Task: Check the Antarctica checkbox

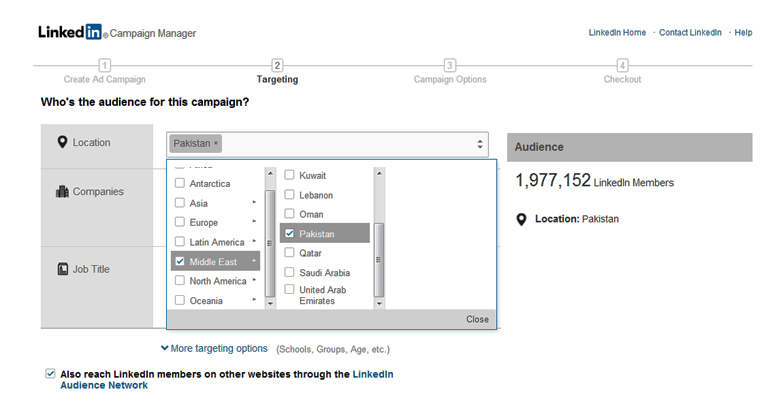Action: pyautogui.click(x=180, y=183)
